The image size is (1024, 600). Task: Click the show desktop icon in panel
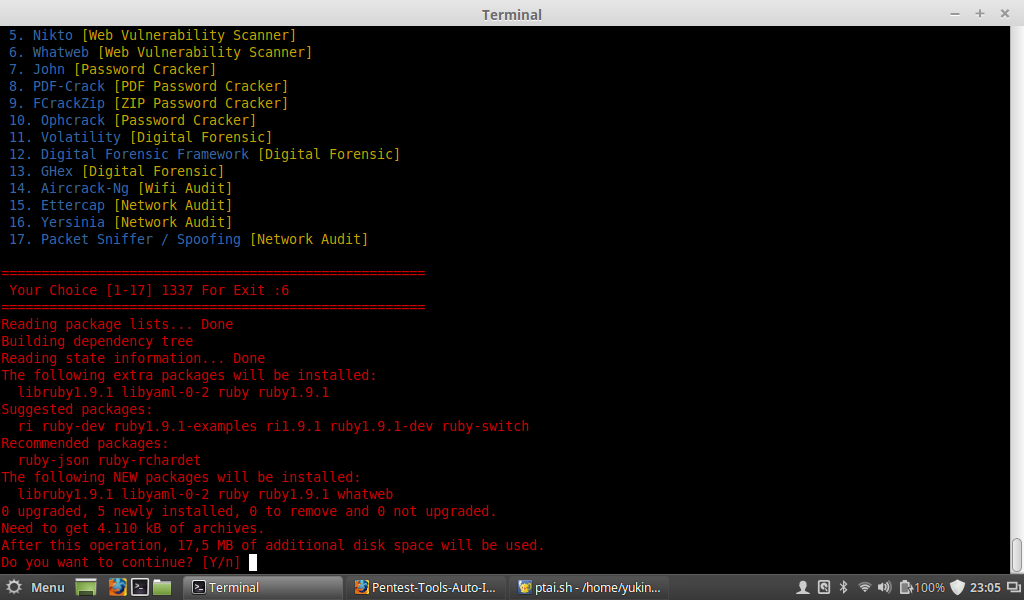tap(86, 587)
